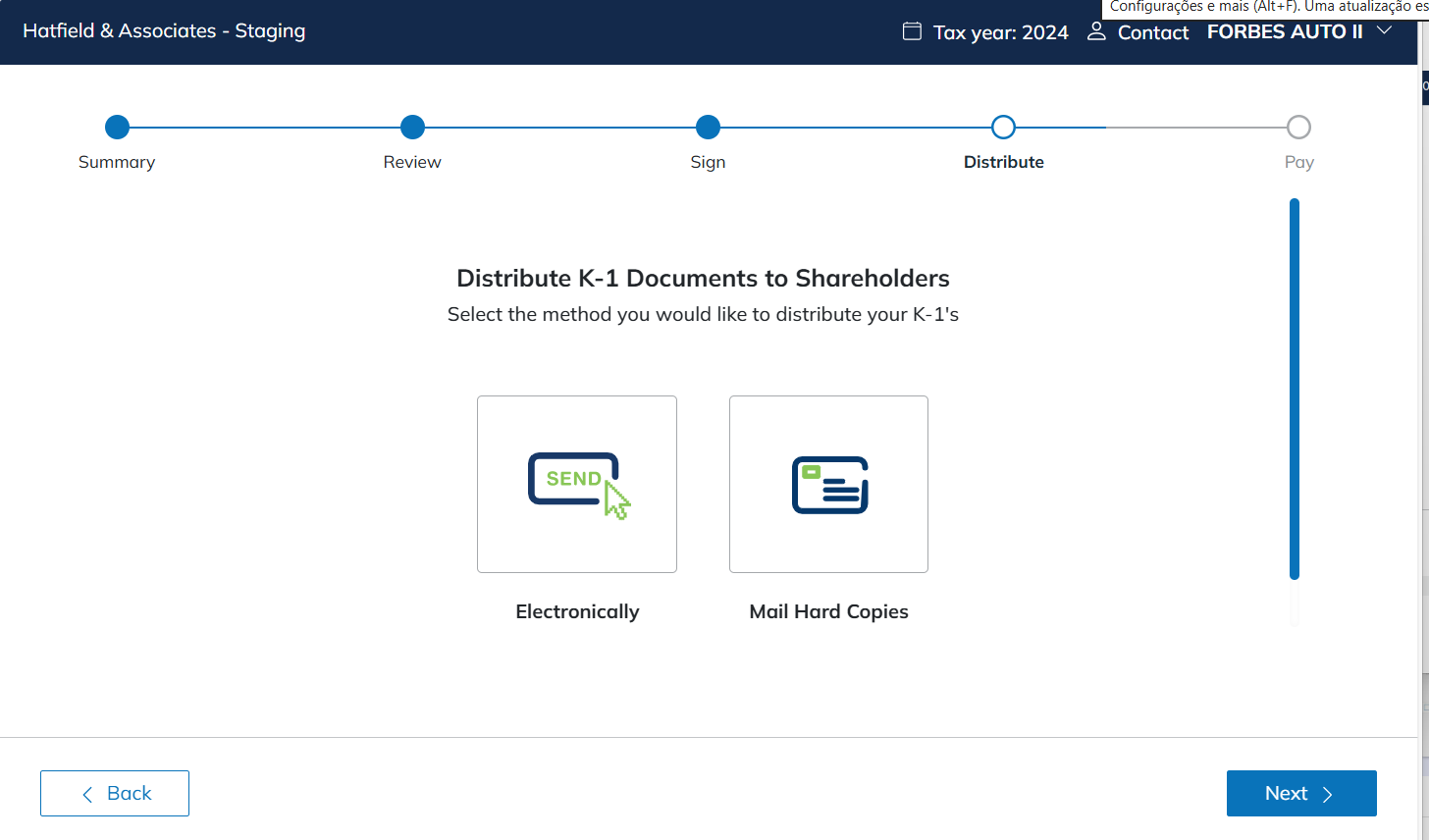Image resolution: width=1429 pixels, height=840 pixels.
Task: Jump to the Review step circle
Action: click(x=412, y=127)
